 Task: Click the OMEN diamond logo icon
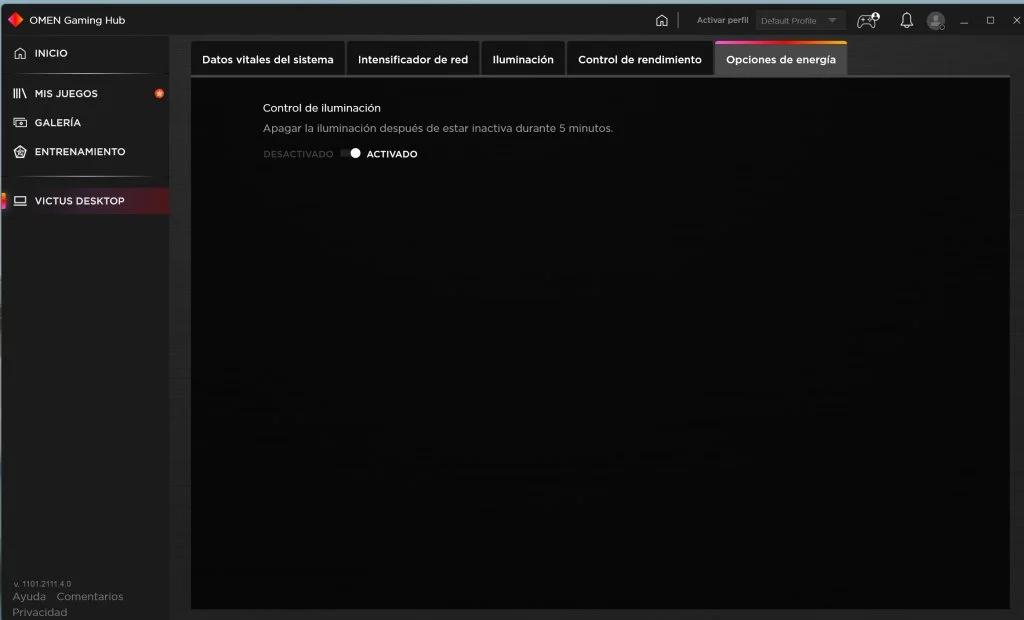click(x=16, y=20)
